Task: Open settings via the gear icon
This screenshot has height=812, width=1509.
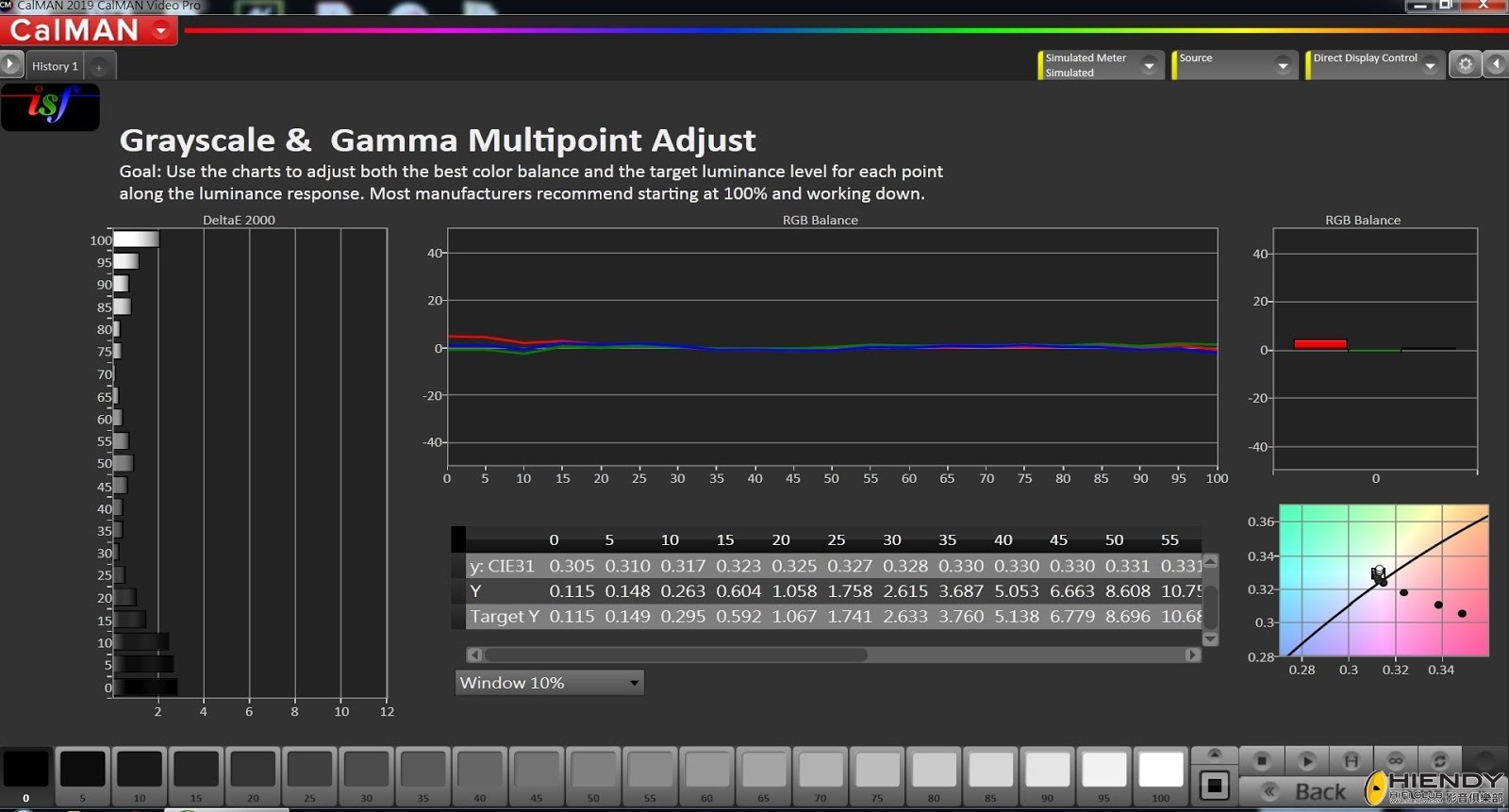Action: (x=1465, y=64)
